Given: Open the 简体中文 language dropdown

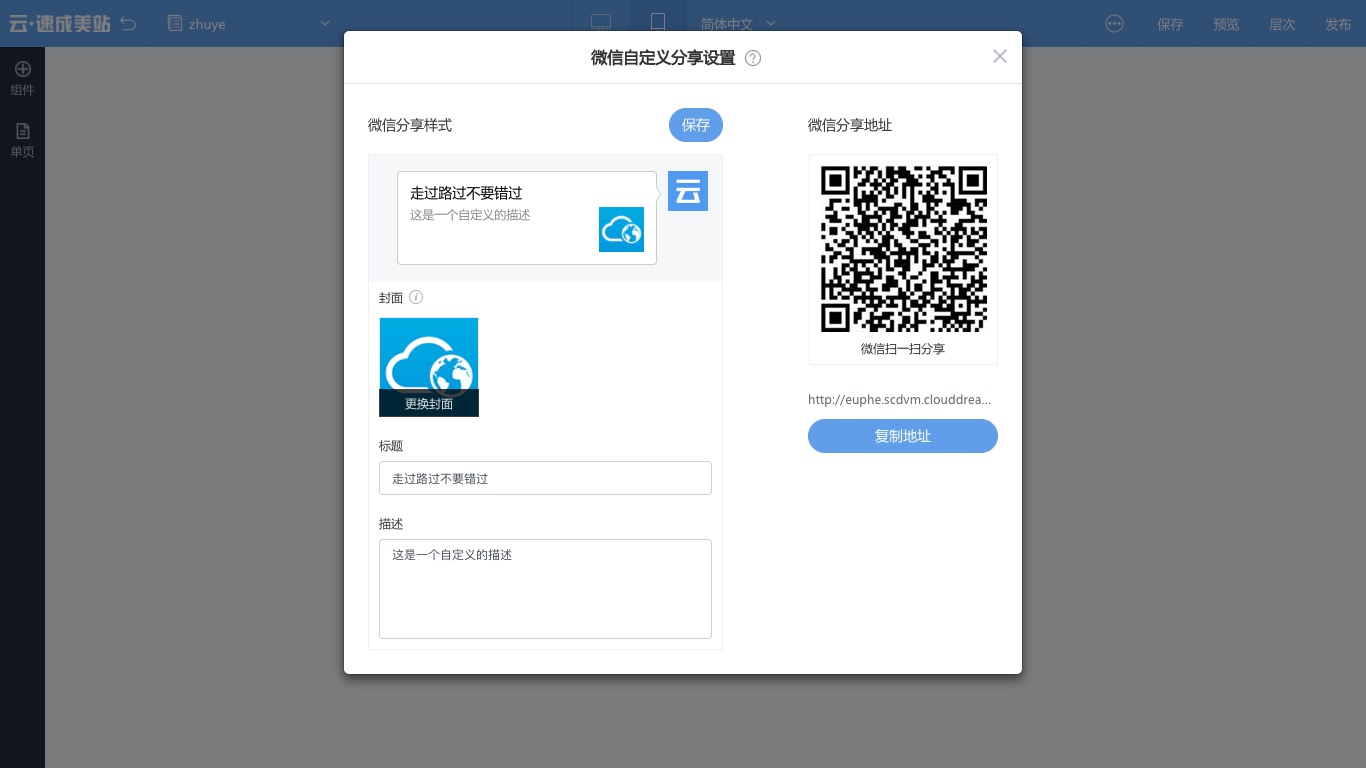Looking at the screenshot, I should [737, 23].
